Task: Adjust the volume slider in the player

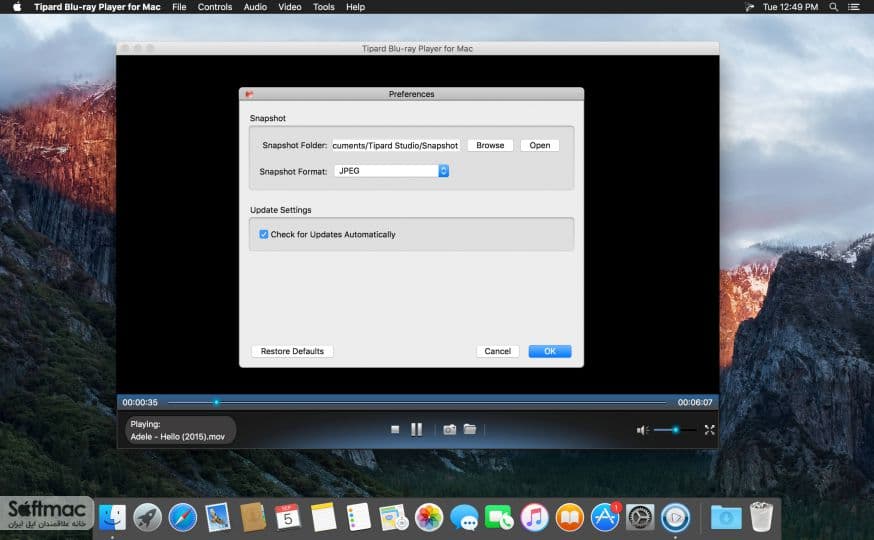Action: point(674,430)
